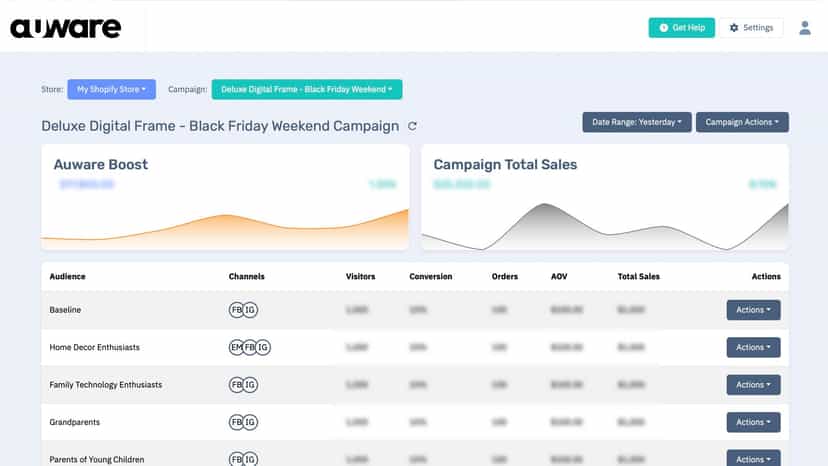Click the Total Sales column header
828x466 pixels.
(639, 276)
